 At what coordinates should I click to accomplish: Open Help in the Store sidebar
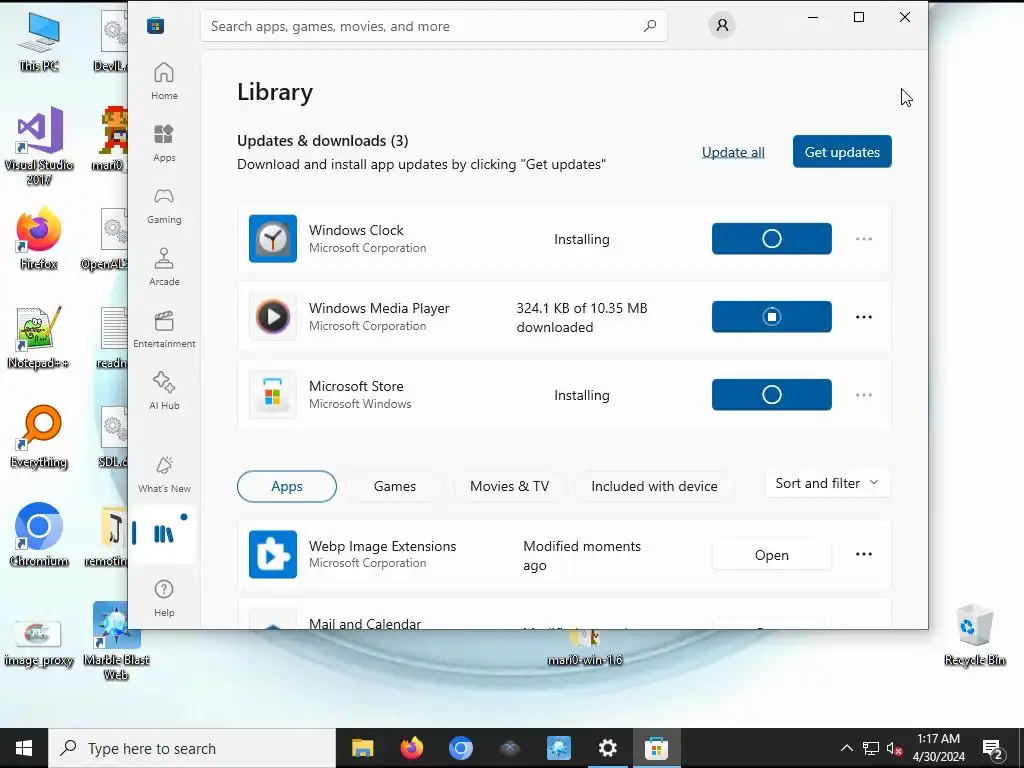(164, 598)
